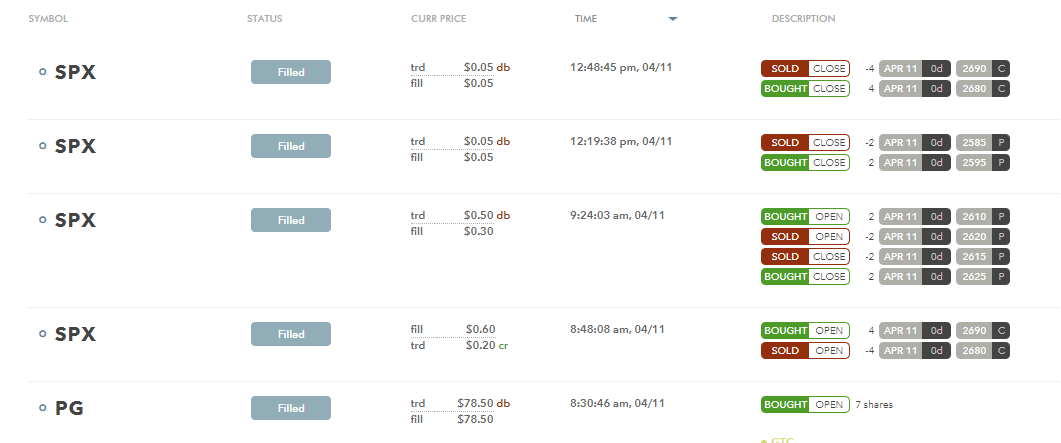Click the Bought Open tag on PG order
This screenshot has width=1061, height=443.
[805, 404]
